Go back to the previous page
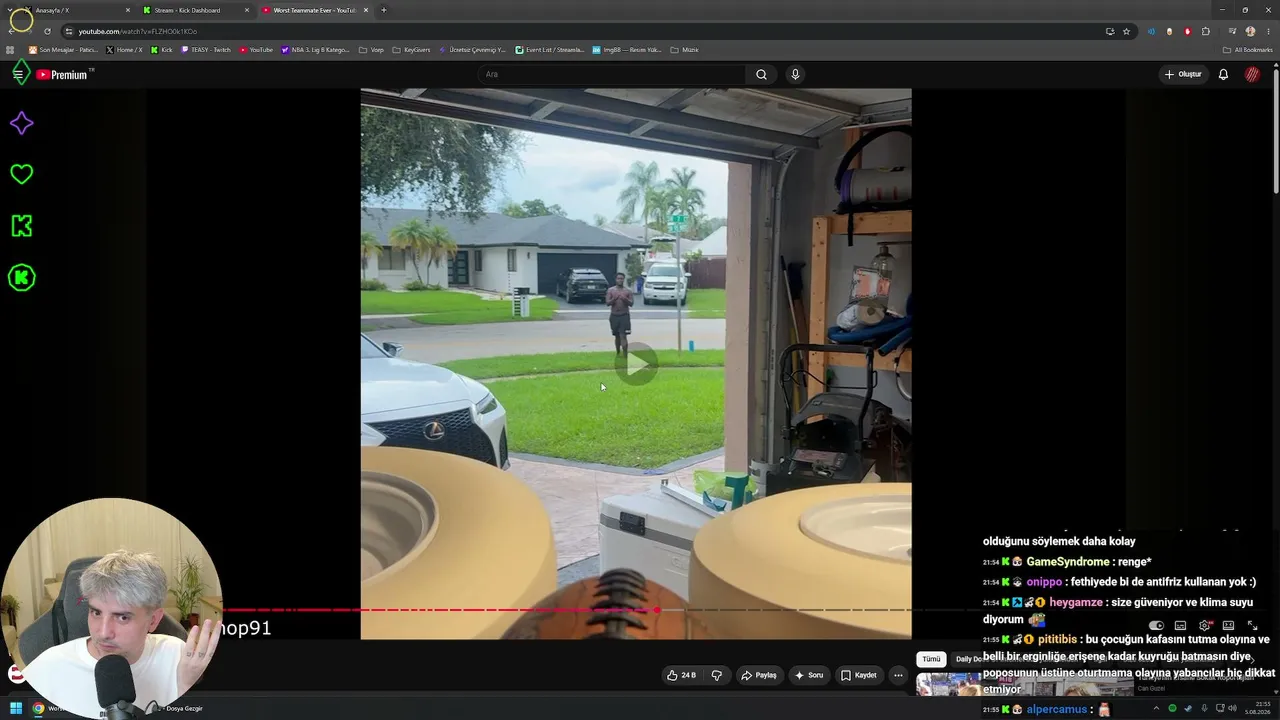The image size is (1280, 720). pos(11,31)
